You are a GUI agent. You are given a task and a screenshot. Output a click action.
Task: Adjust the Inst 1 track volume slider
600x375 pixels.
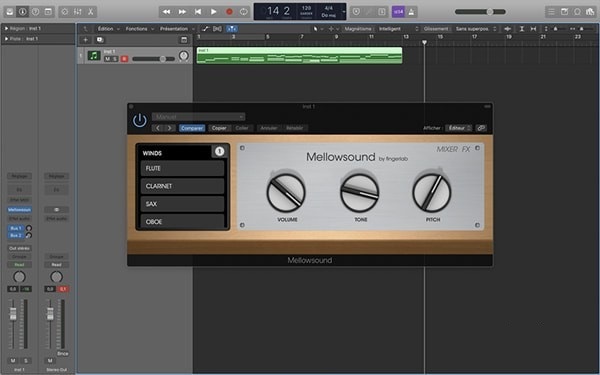pyautogui.click(x=153, y=59)
